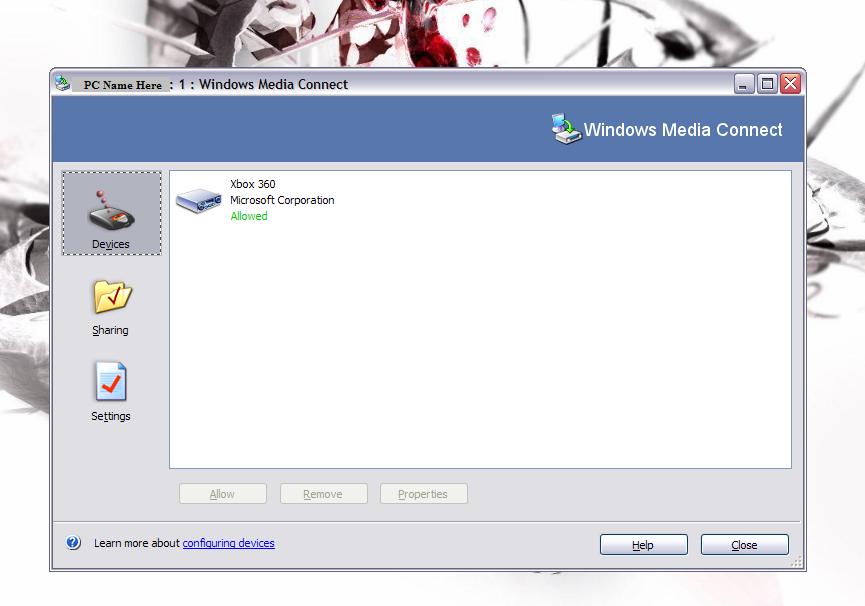865x606 pixels.
Task: Open device Properties button
Action: pos(424,494)
